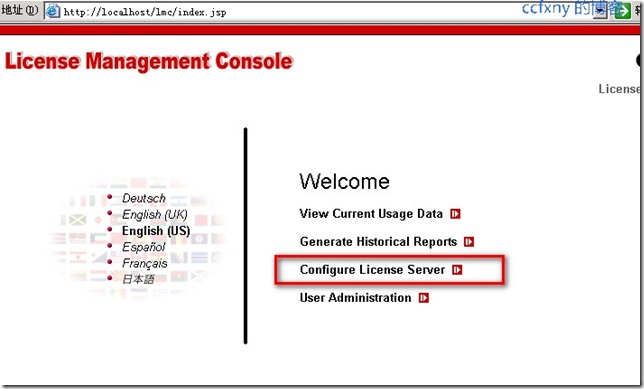Click the License text in the header
The image size is (644, 389).
(619, 89)
